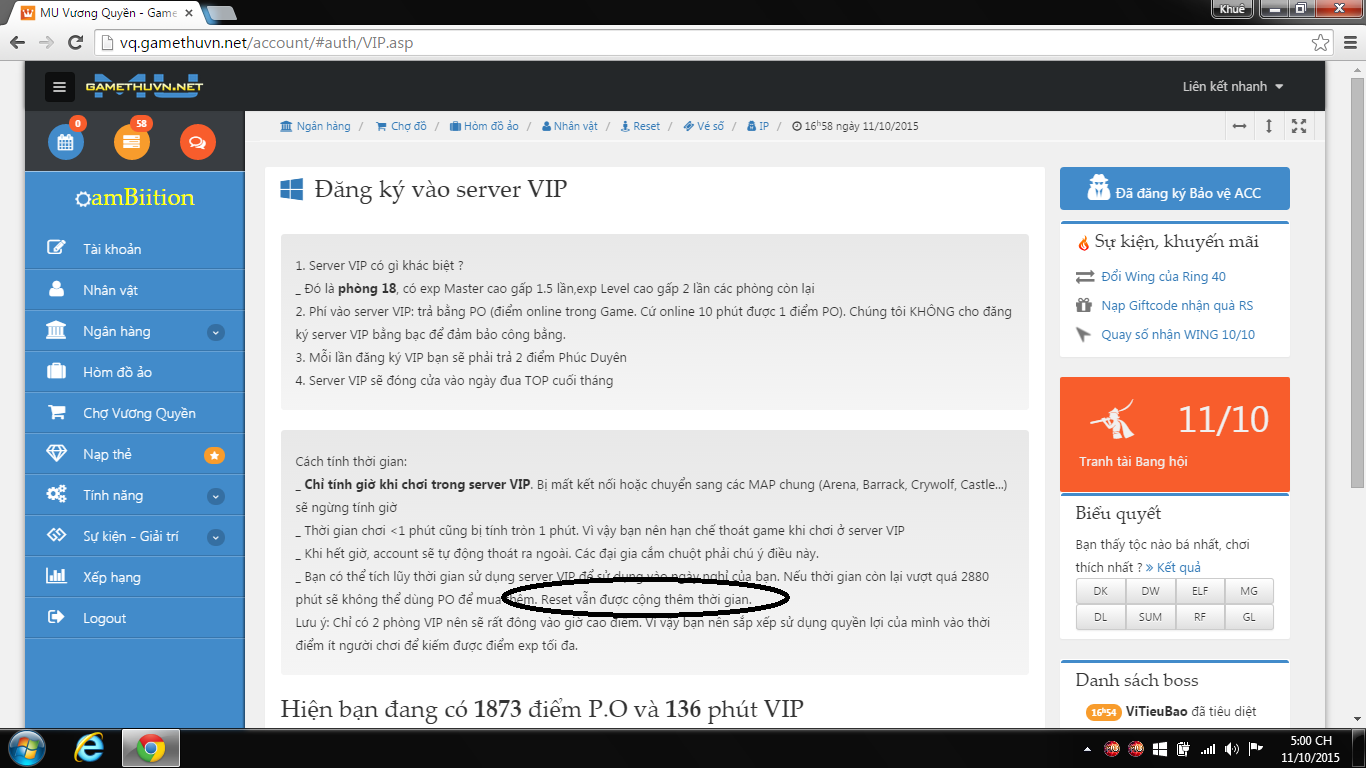Open the blue calendar icon with badge
Viewport: 1366px width, 768px height.
[x=66, y=142]
